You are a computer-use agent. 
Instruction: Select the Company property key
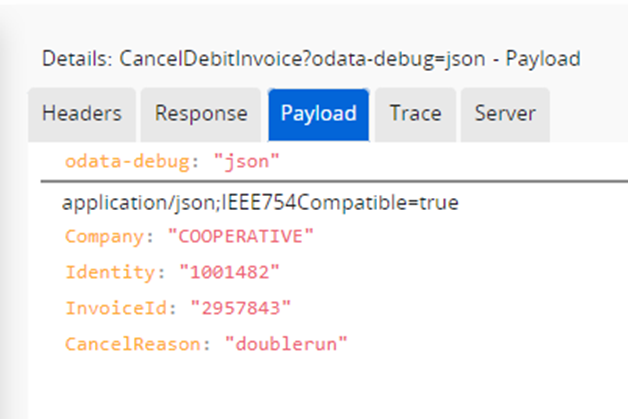coord(104,236)
